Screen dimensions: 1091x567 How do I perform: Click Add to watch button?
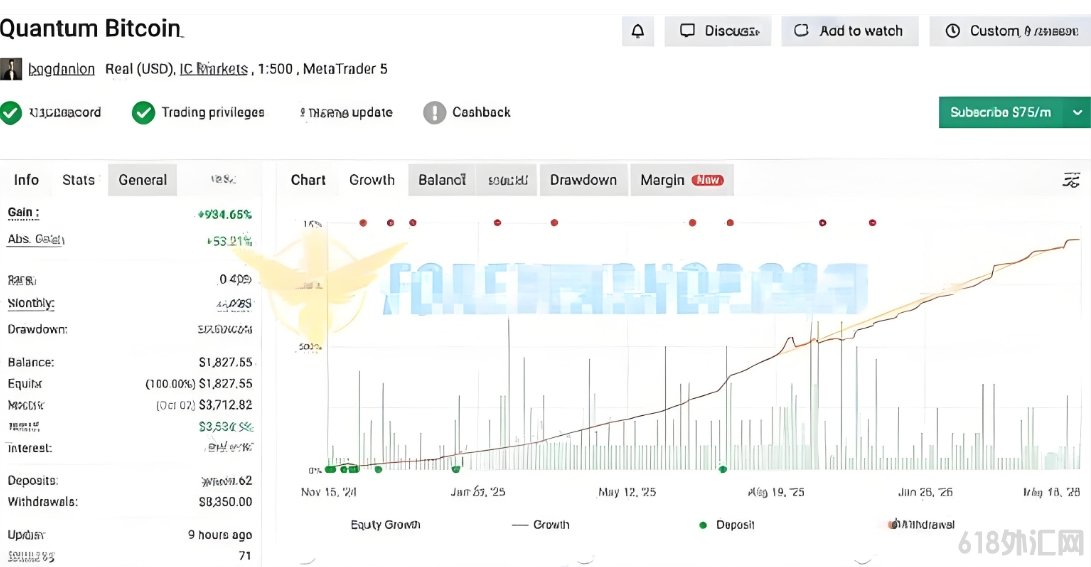pos(850,31)
